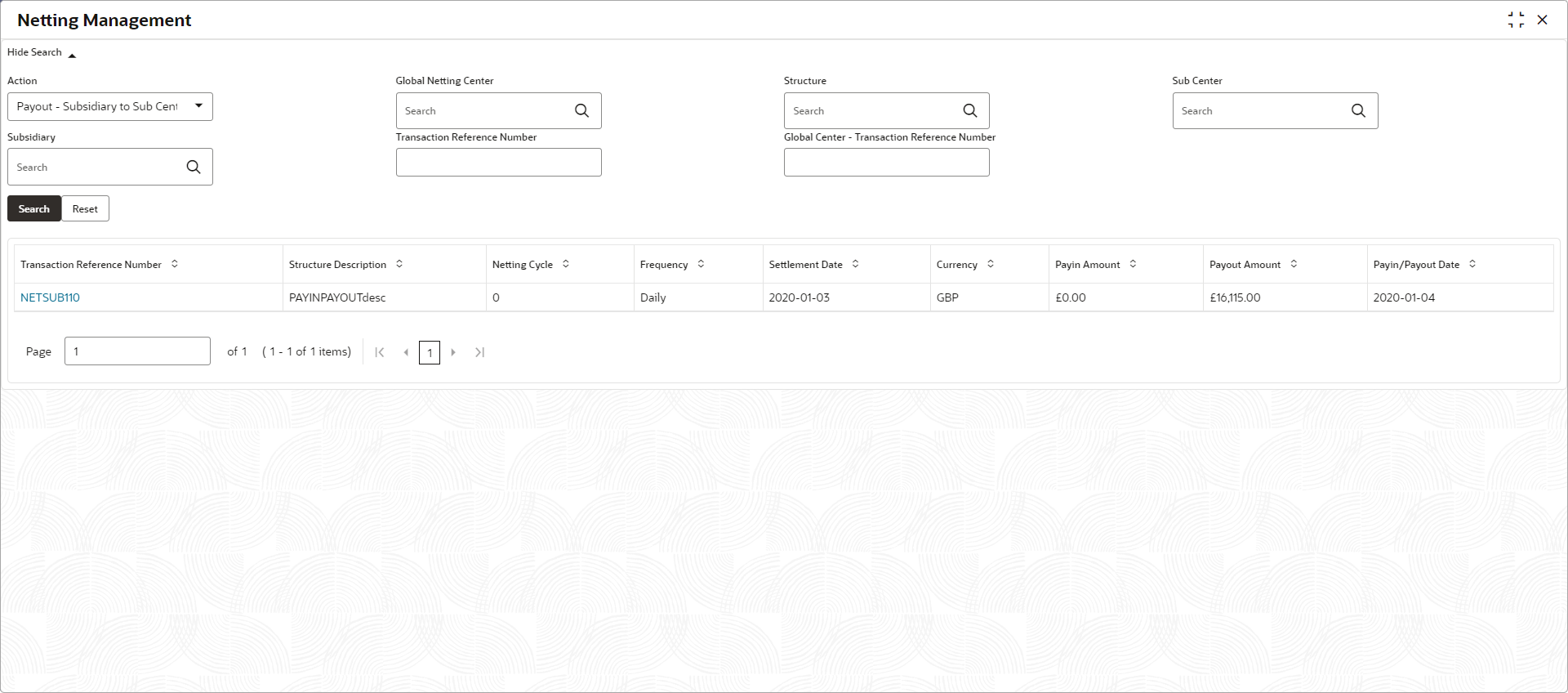This screenshot has height=693, width=1568.
Task: Click the Structure field magnifier icon
Action: [969, 110]
